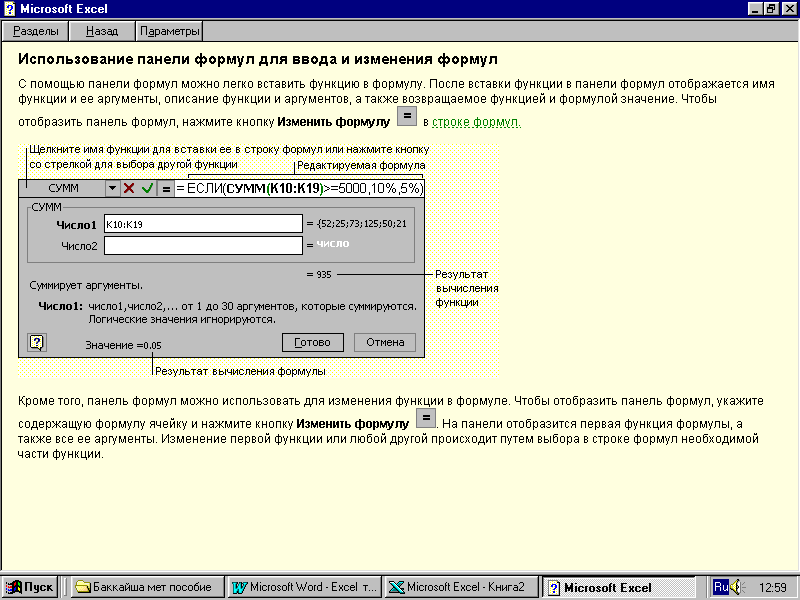The image size is (800, 600).
Task: Click the empty Число2 input field
Action: pos(203,245)
